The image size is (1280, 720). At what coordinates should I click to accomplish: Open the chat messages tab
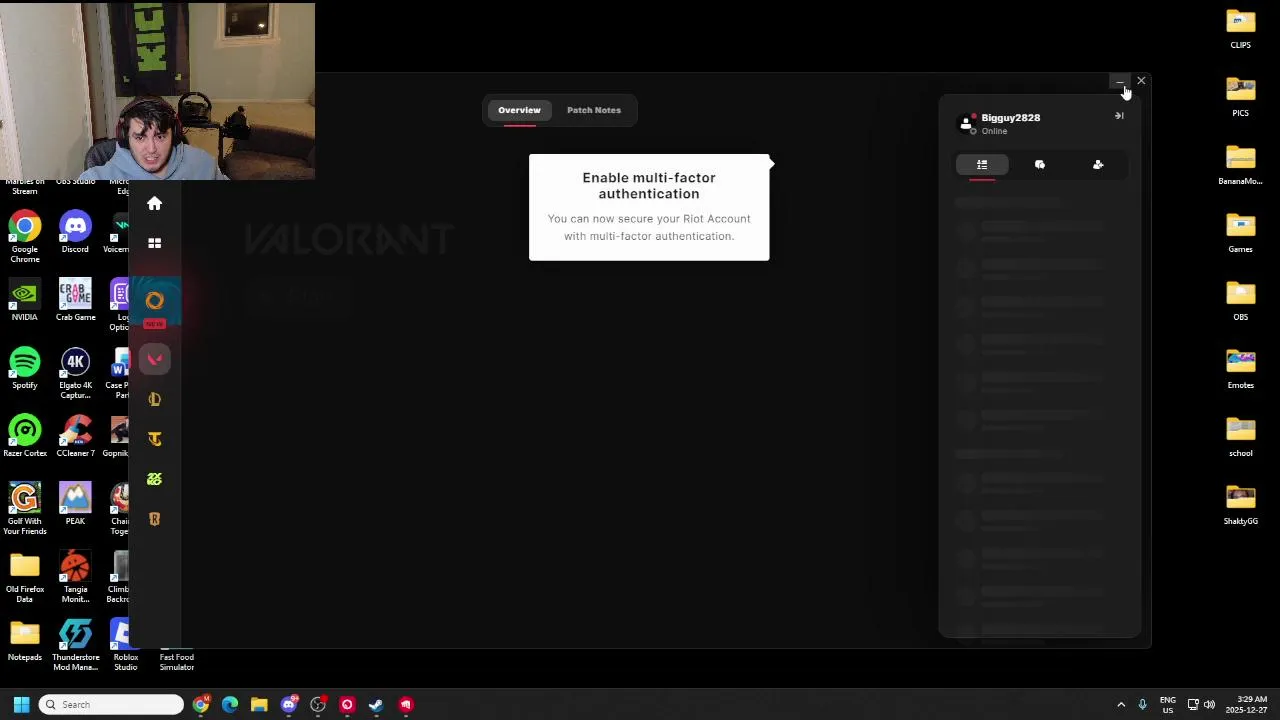click(1040, 165)
